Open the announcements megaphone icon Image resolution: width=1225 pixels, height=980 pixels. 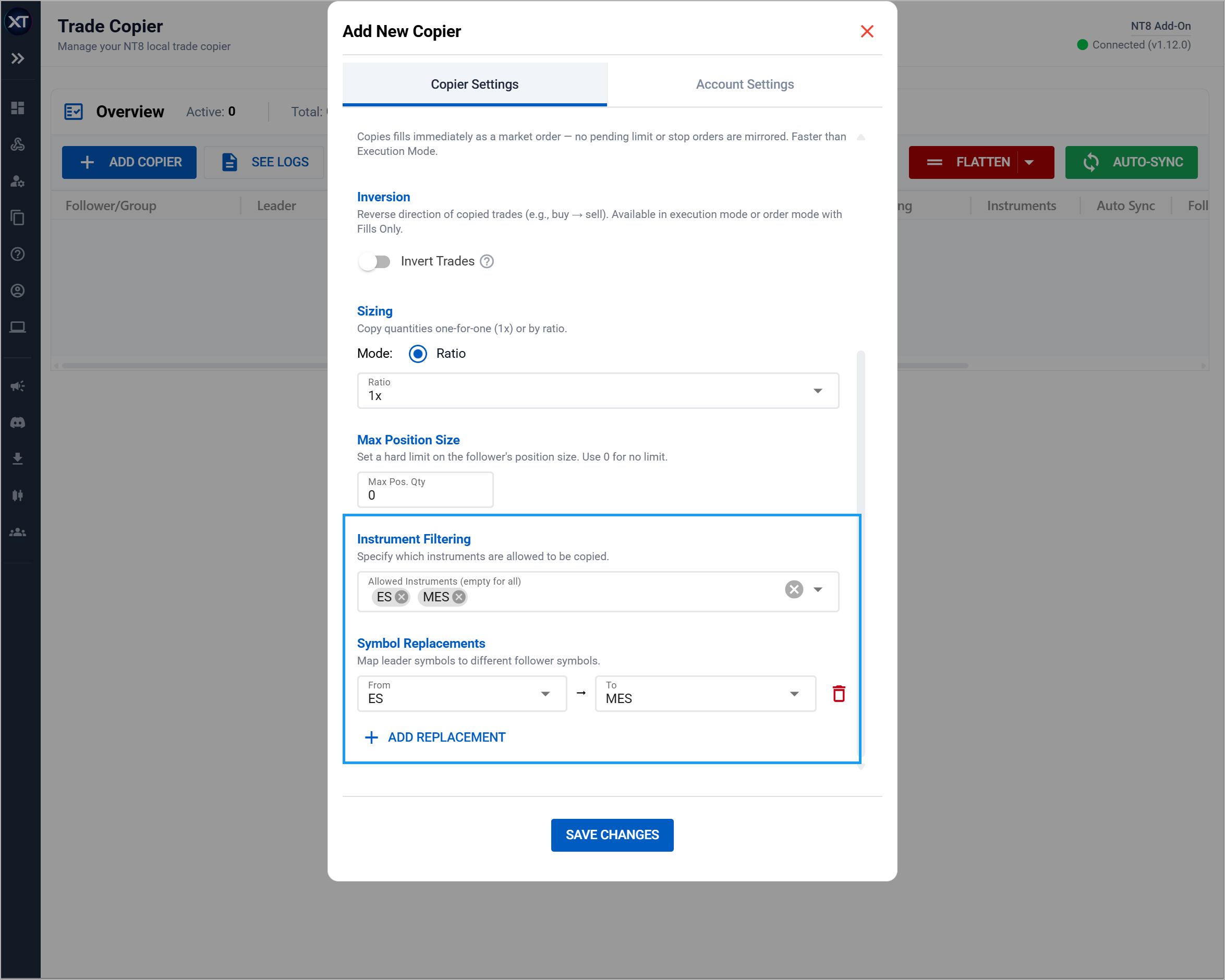(18, 386)
